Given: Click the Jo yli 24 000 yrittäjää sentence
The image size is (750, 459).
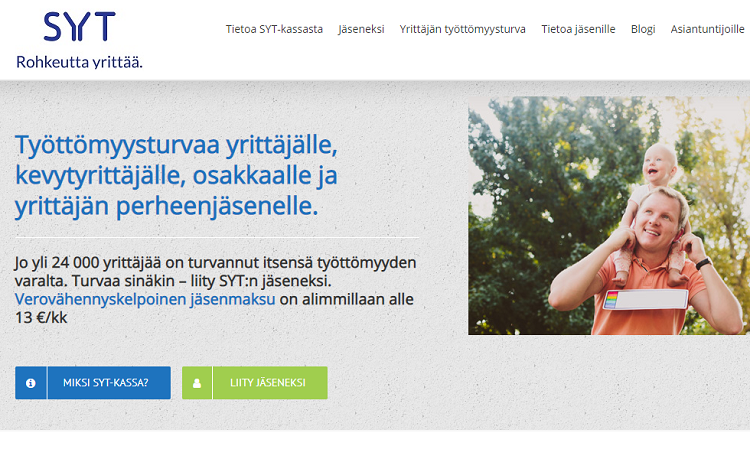Looking at the screenshot, I should point(215,272).
